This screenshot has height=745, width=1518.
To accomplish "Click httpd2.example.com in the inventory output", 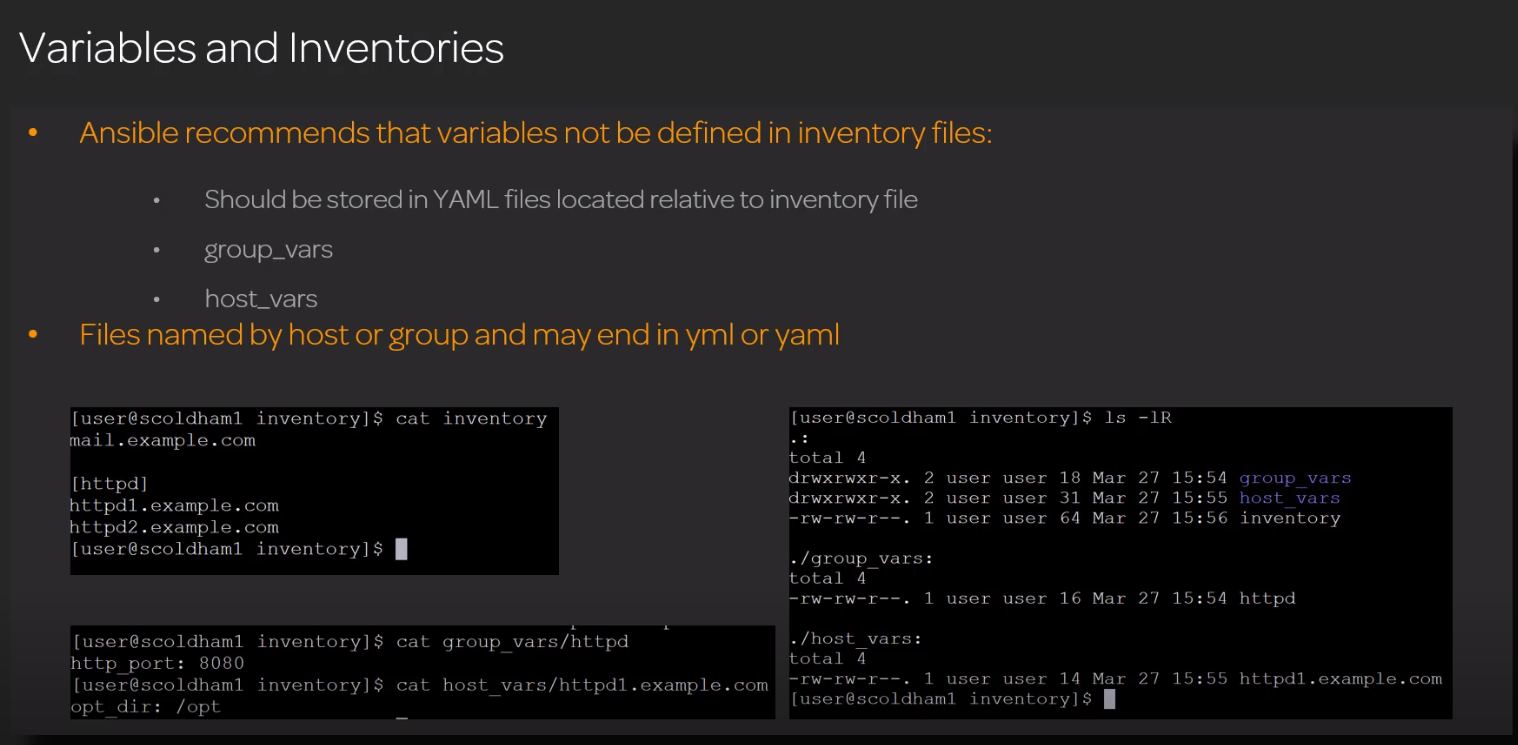I will pyautogui.click(x=174, y=528).
